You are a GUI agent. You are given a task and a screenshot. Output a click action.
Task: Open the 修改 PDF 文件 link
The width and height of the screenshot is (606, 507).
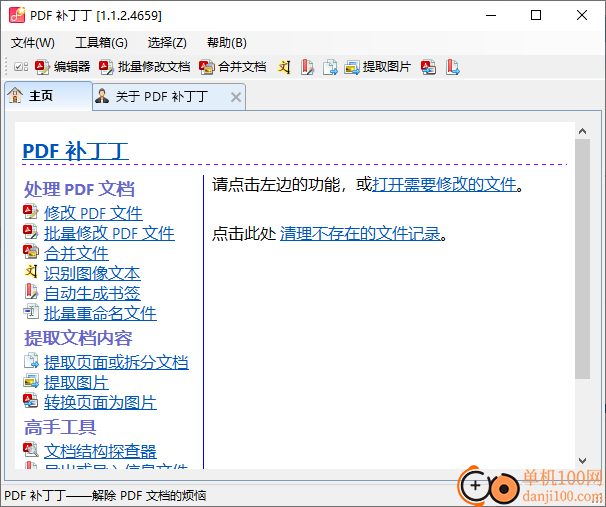coord(93,213)
